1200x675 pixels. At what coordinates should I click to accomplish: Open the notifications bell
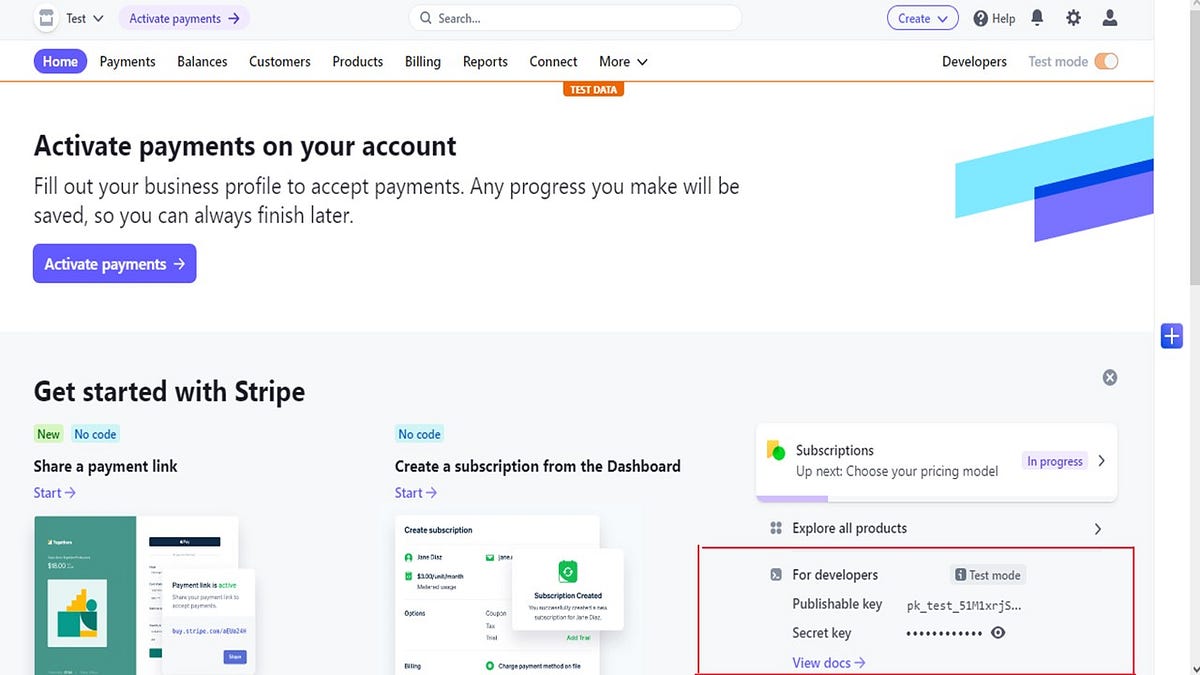[1037, 17]
